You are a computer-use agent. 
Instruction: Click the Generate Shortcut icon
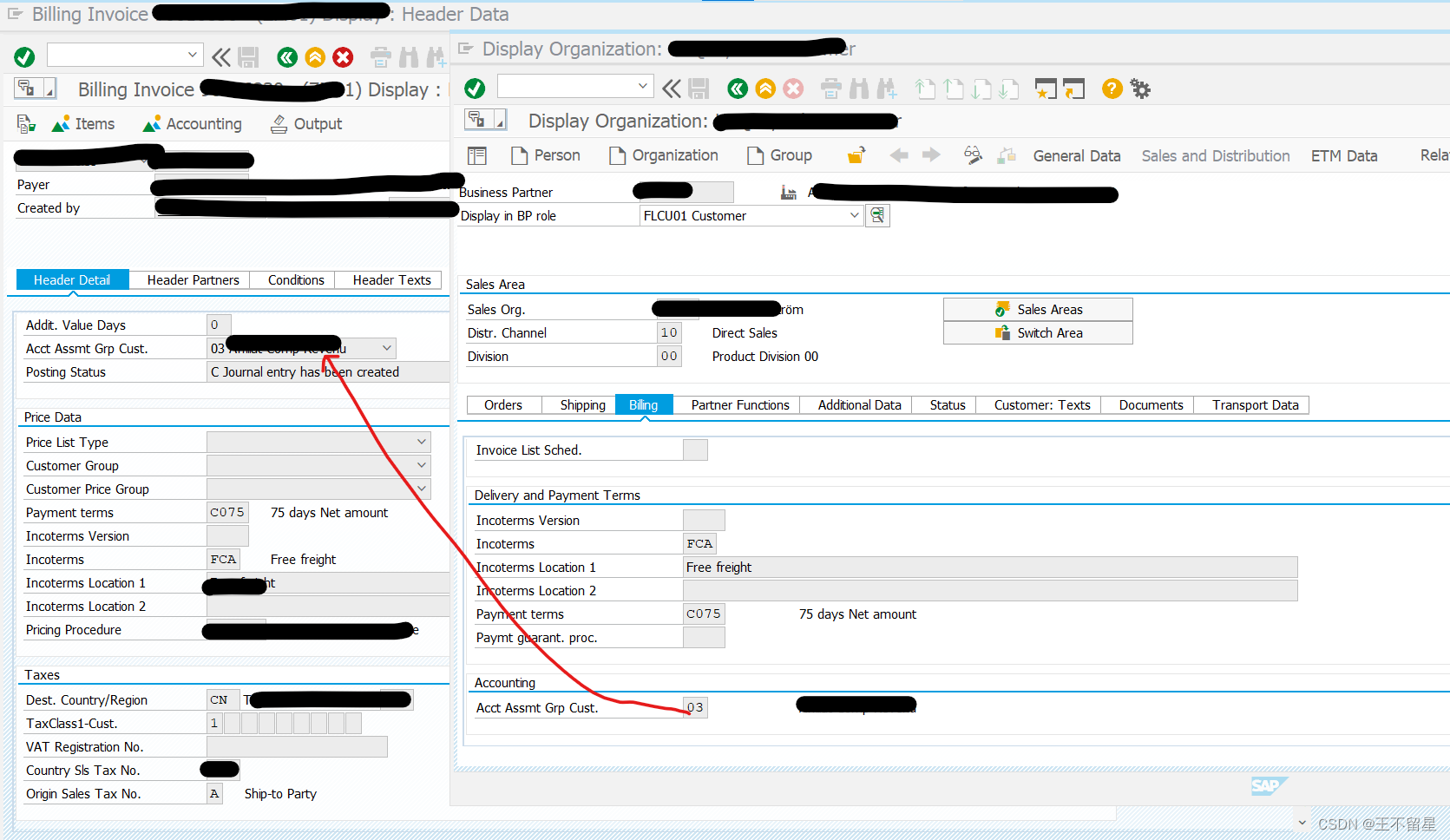1074,89
